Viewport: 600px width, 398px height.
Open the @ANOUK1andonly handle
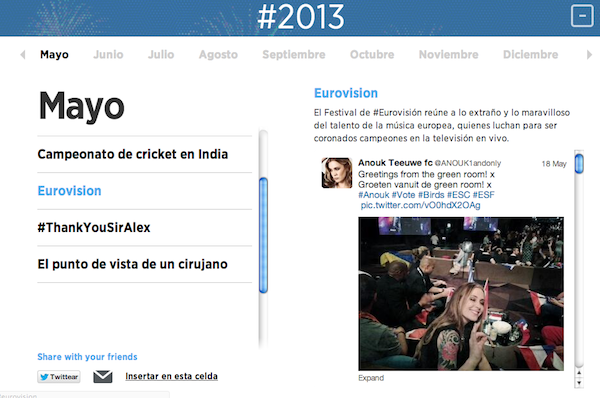(468, 163)
